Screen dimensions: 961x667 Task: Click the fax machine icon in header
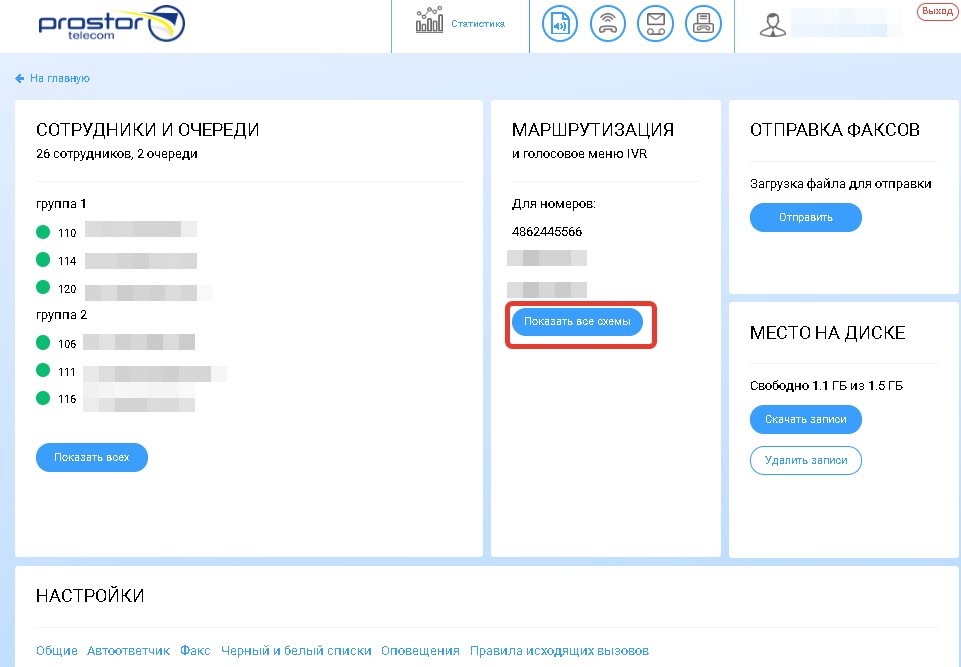coord(703,24)
